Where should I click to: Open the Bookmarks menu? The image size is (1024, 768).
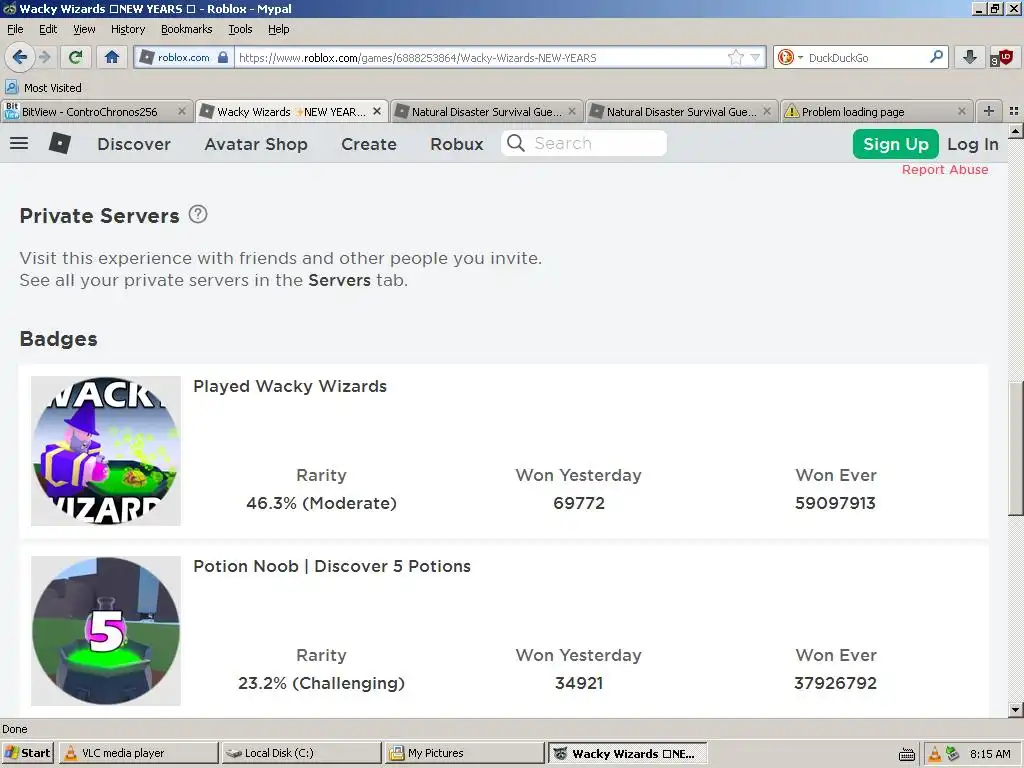pyautogui.click(x=187, y=29)
